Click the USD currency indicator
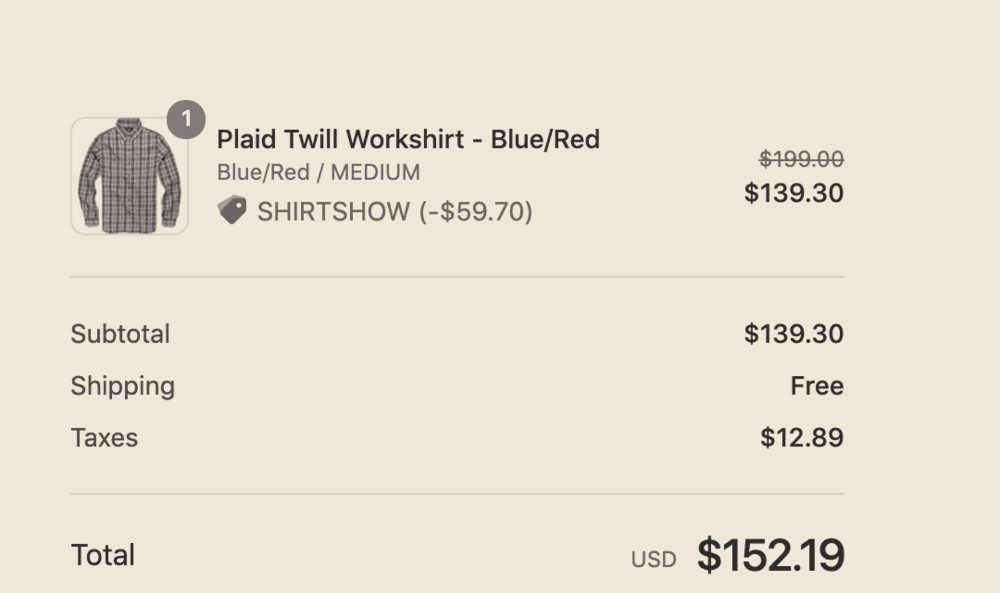 pos(653,559)
